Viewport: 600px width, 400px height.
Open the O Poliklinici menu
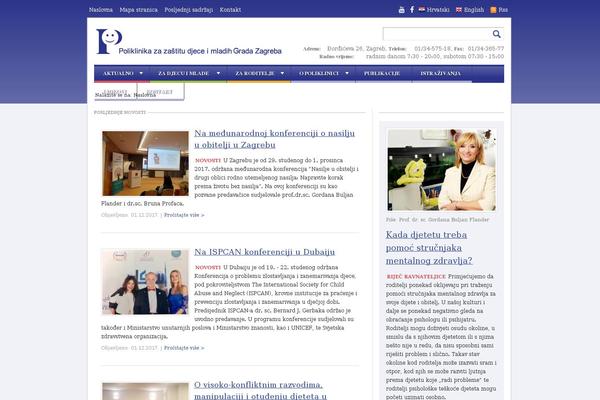click(x=319, y=73)
